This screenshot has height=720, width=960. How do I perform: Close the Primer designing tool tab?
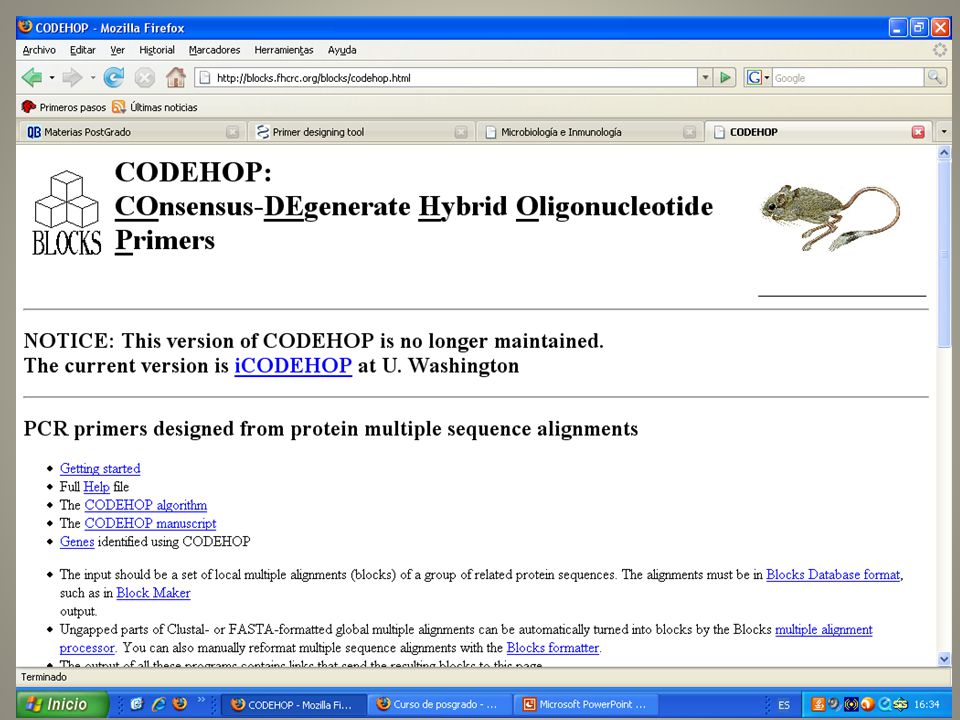tap(461, 132)
